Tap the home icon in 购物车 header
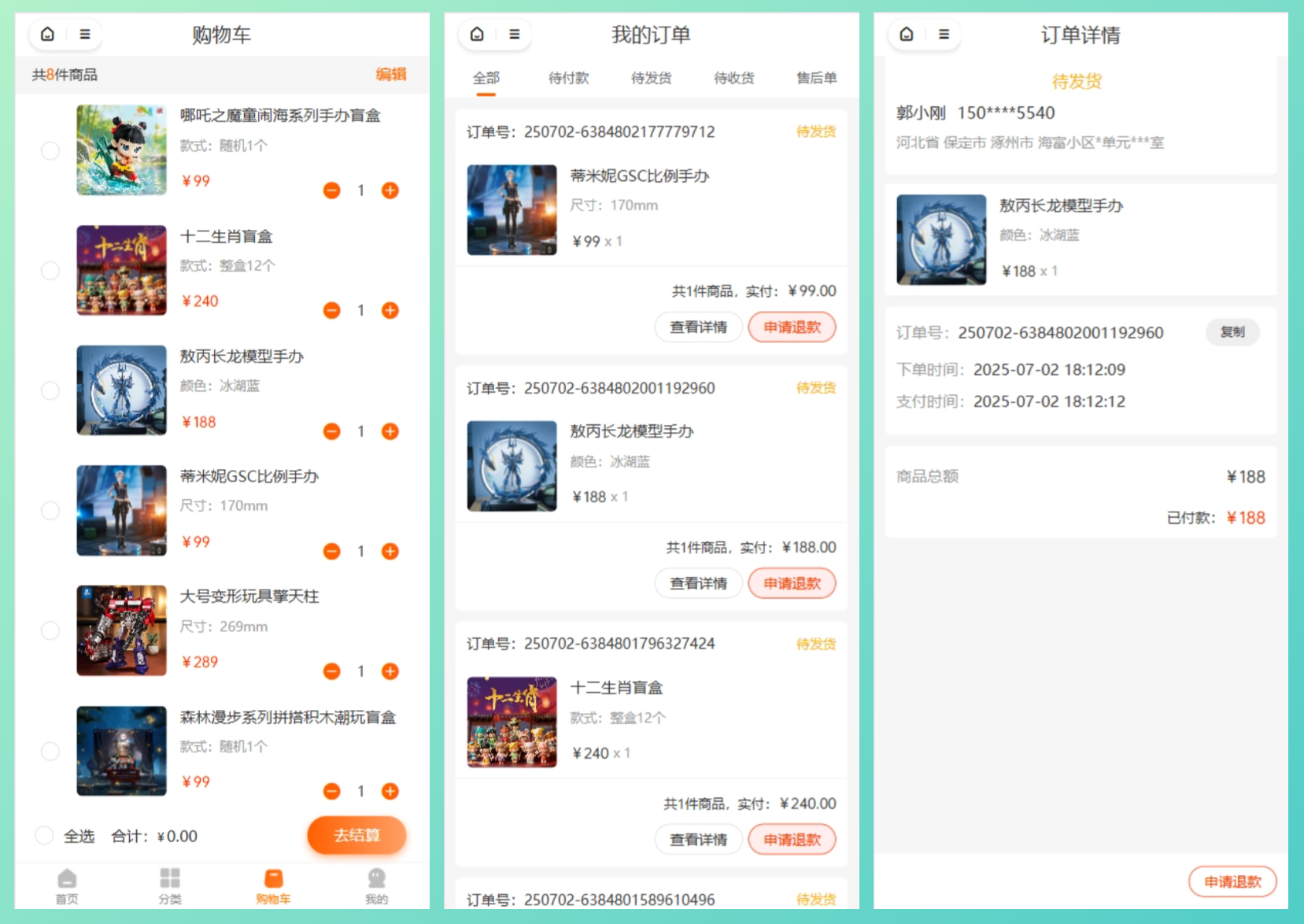 tap(47, 34)
